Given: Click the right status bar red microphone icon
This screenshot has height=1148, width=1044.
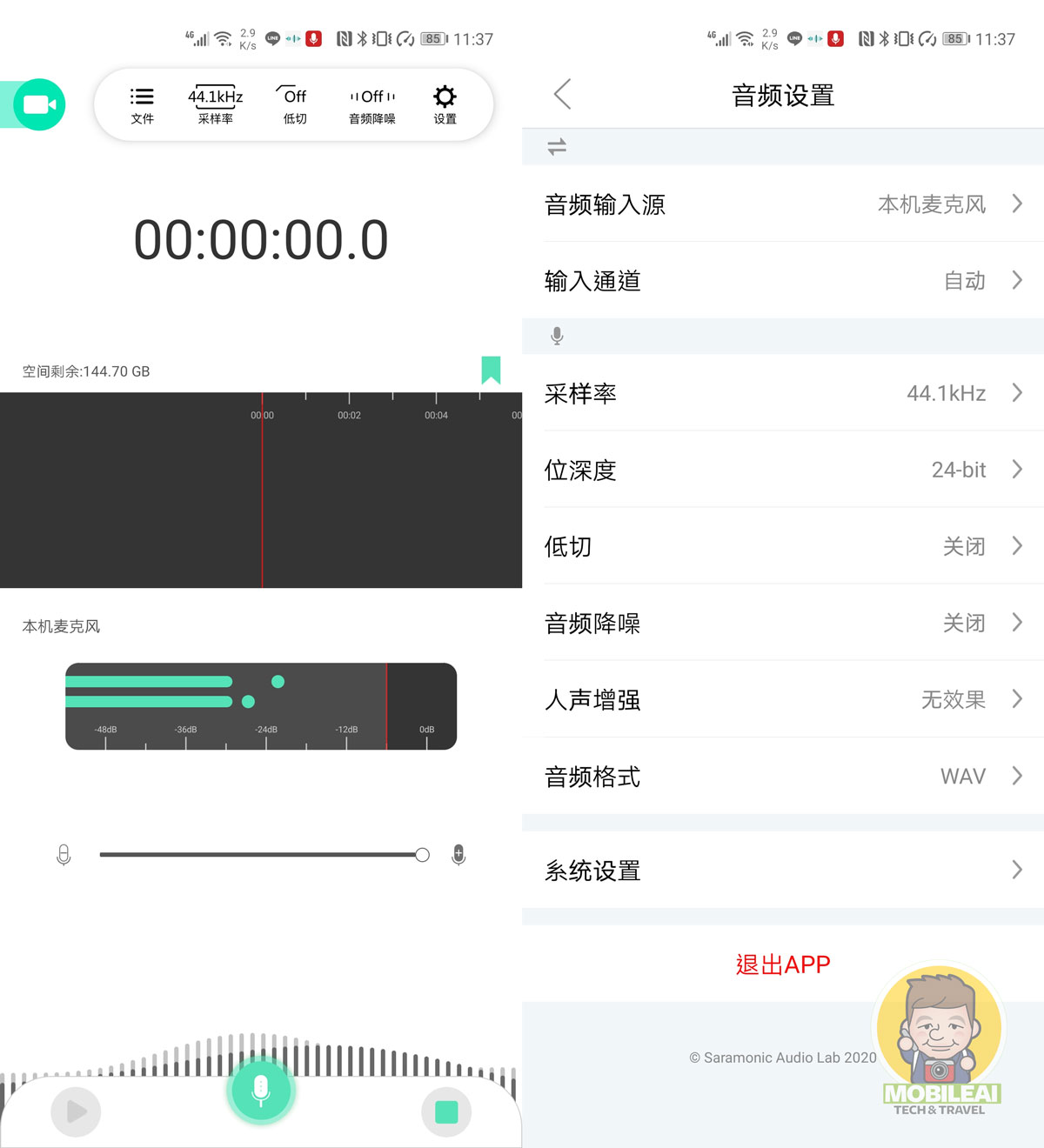Looking at the screenshot, I should pyautogui.click(x=836, y=38).
